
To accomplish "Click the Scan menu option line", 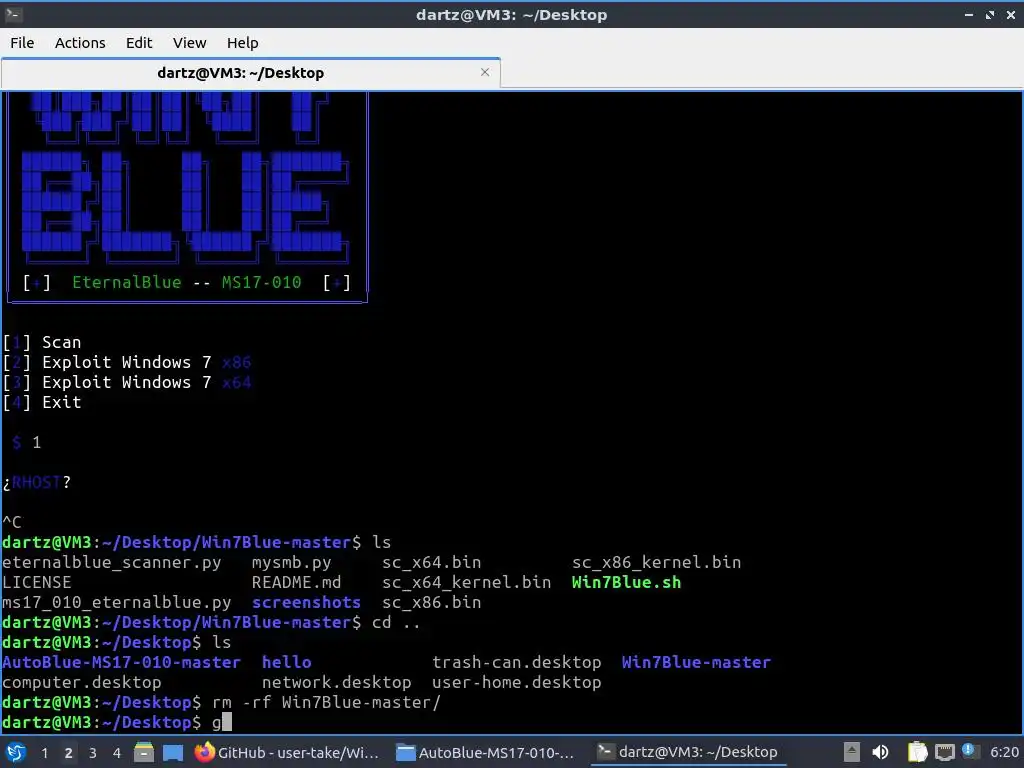I will click(42, 342).
